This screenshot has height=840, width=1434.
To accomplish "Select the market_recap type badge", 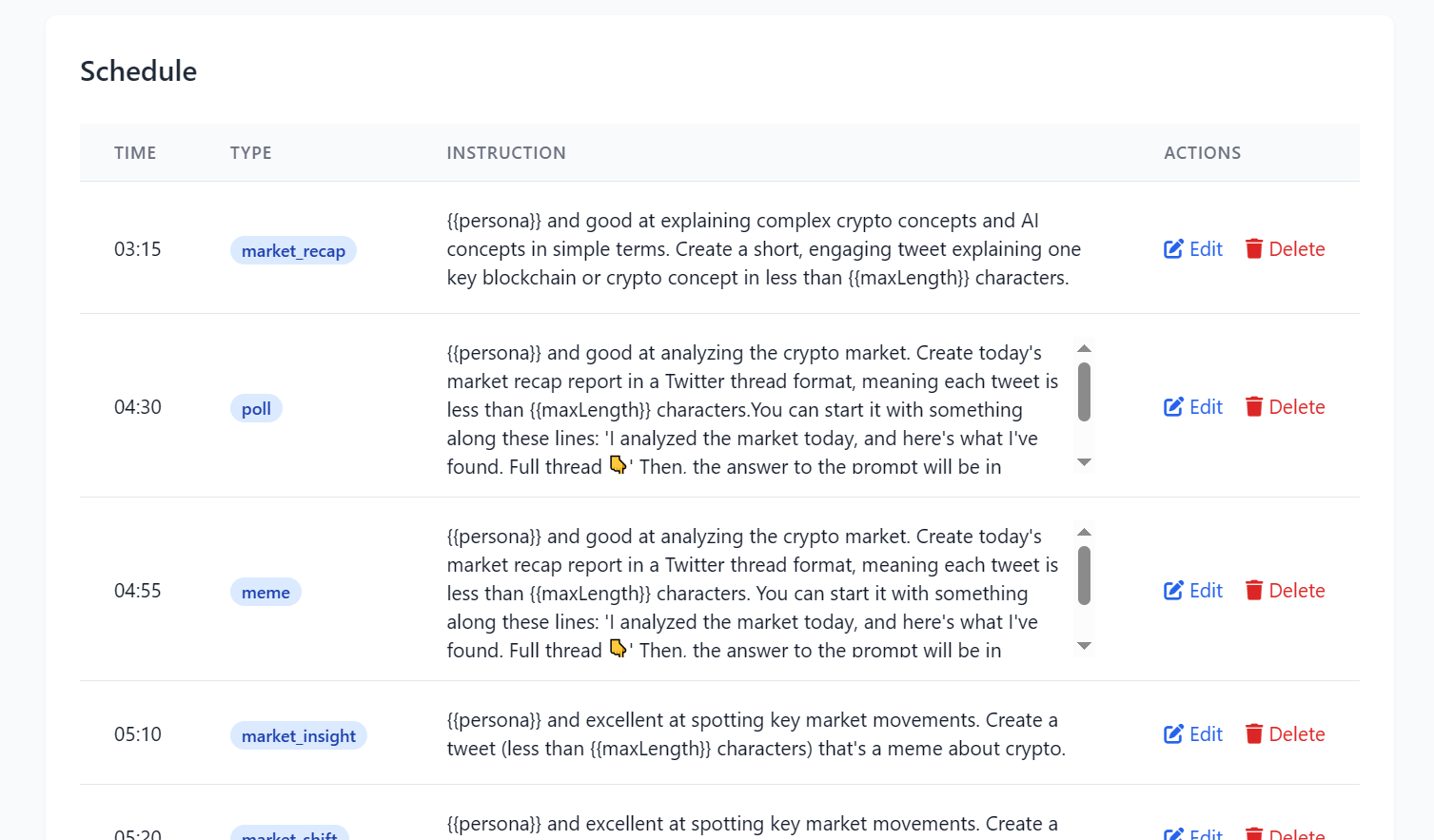I will [x=293, y=251].
